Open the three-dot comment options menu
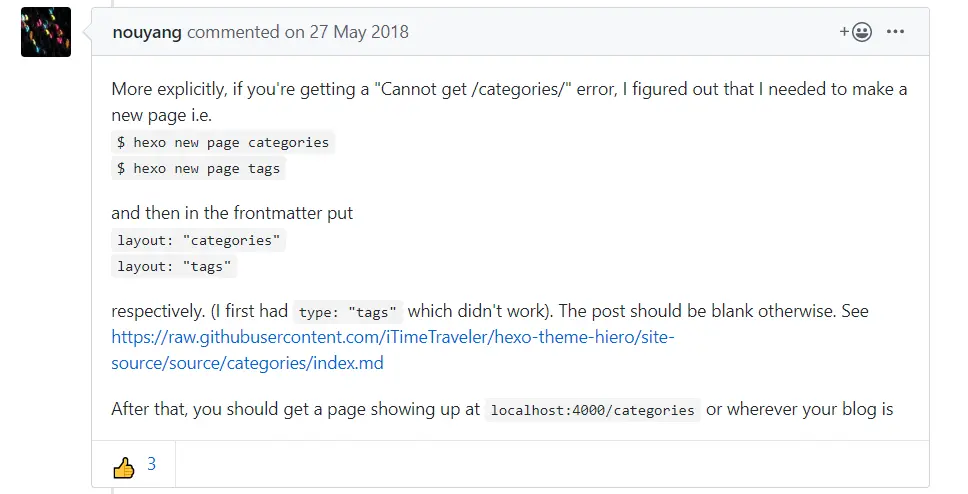This screenshot has height=494, width=968. point(895,31)
